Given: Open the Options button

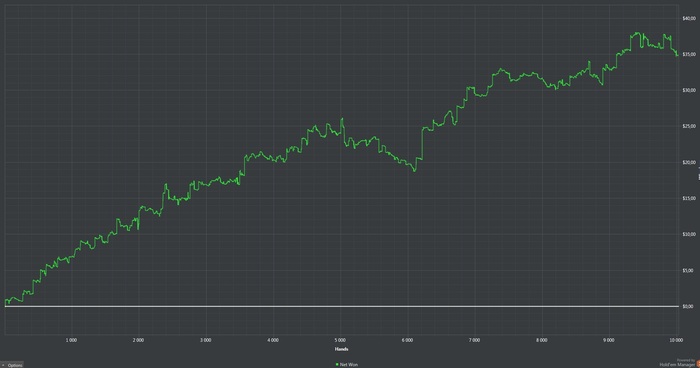Looking at the screenshot, I should tap(12, 365).
